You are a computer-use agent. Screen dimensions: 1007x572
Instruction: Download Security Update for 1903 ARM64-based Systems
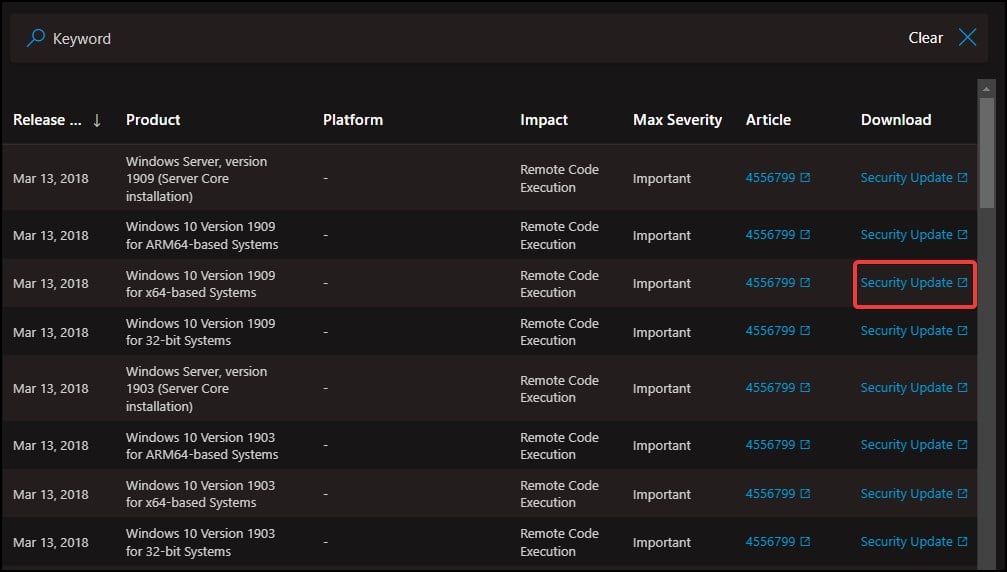click(x=906, y=445)
